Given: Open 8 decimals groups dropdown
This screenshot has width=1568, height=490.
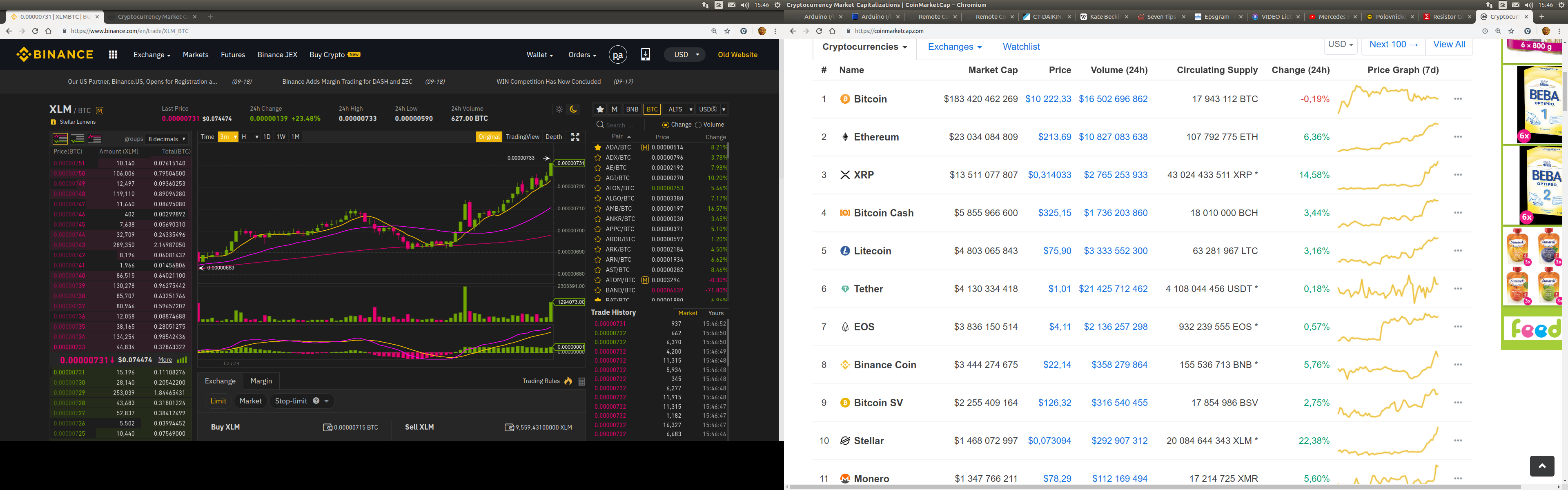Looking at the screenshot, I should [167, 139].
